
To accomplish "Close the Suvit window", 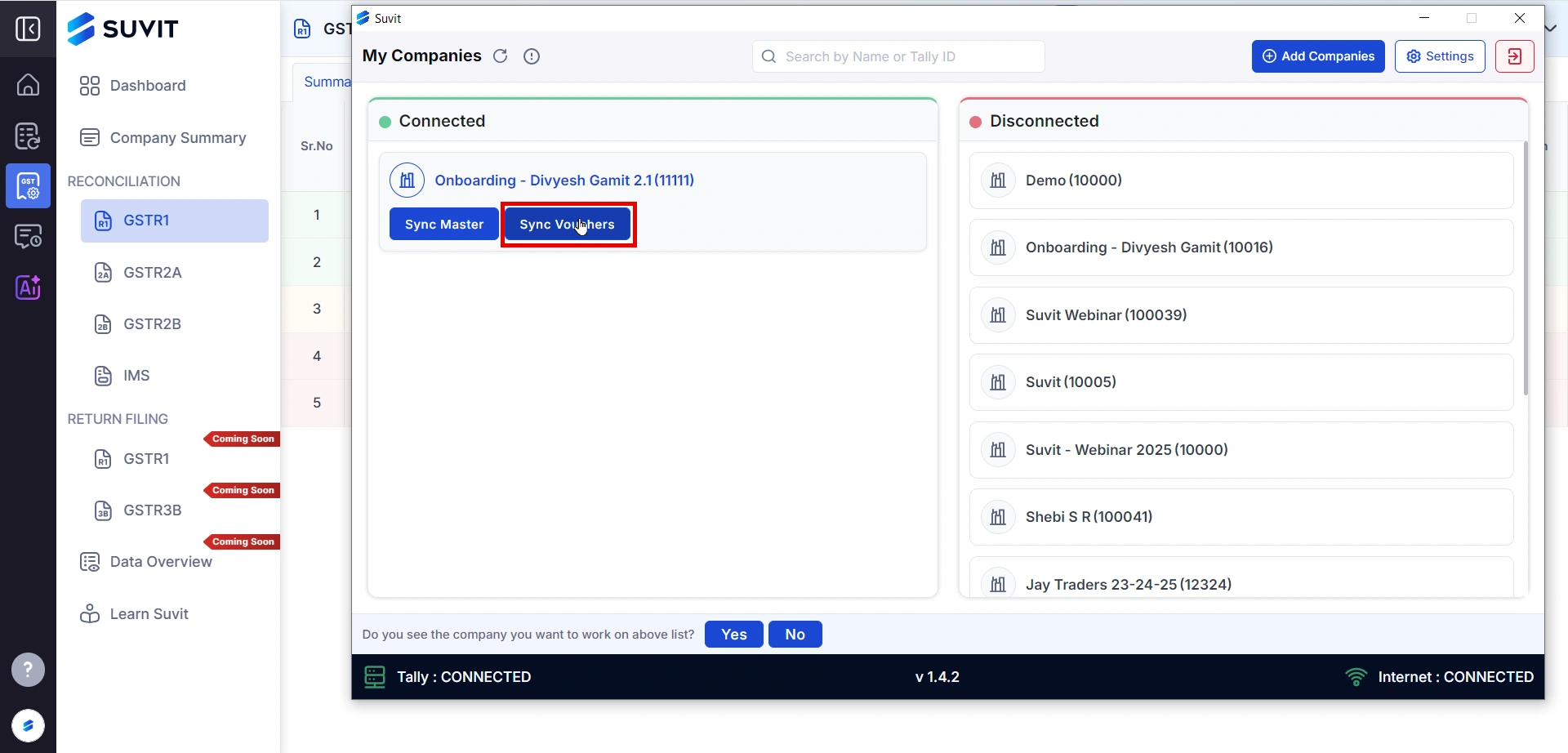I will click(1520, 18).
